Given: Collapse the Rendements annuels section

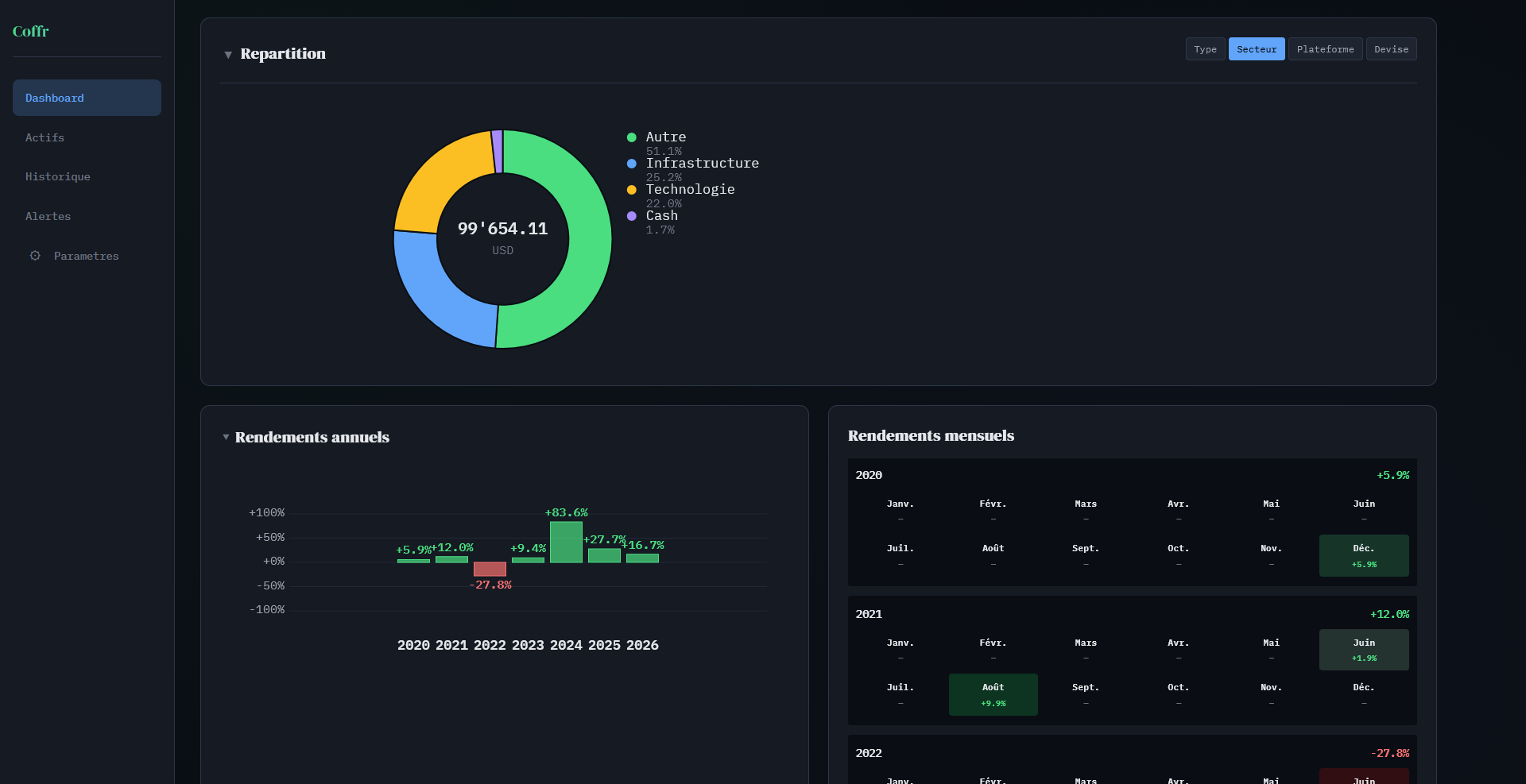Looking at the screenshot, I should point(227,437).
